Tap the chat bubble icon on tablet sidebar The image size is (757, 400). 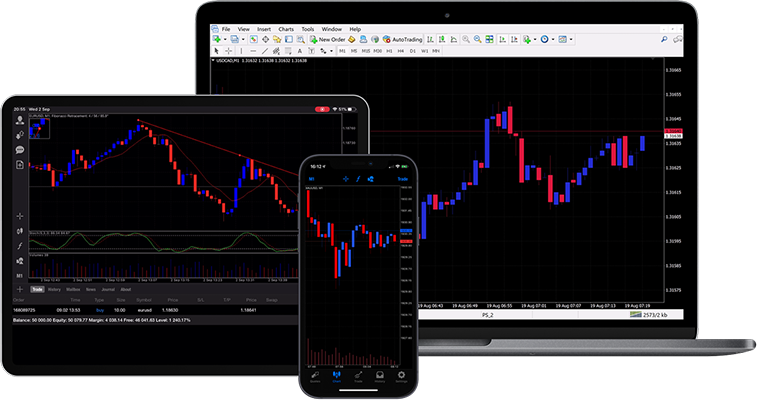[19, 150]
